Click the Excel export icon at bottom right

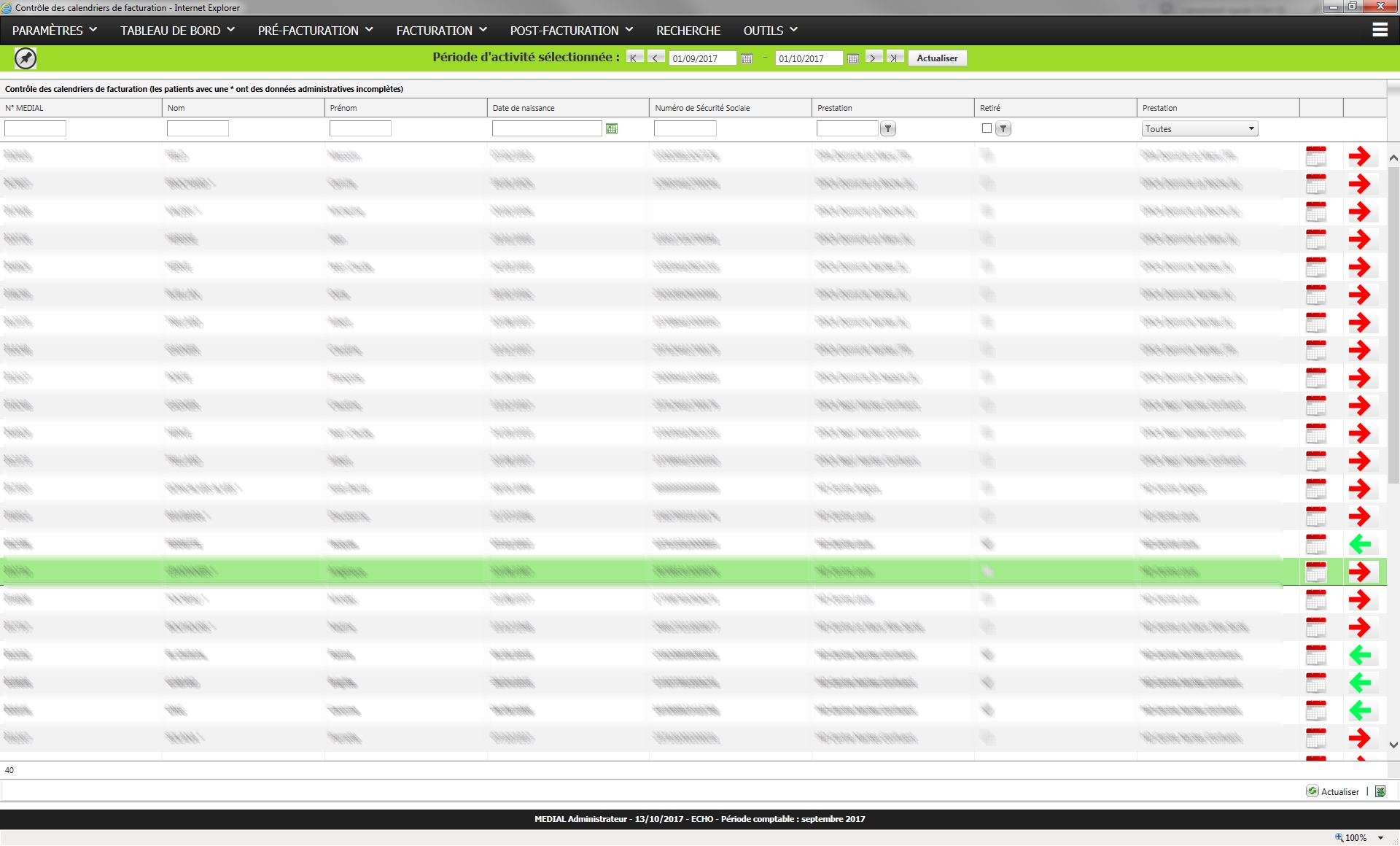pyautogui.click(x=1380, y=791)
